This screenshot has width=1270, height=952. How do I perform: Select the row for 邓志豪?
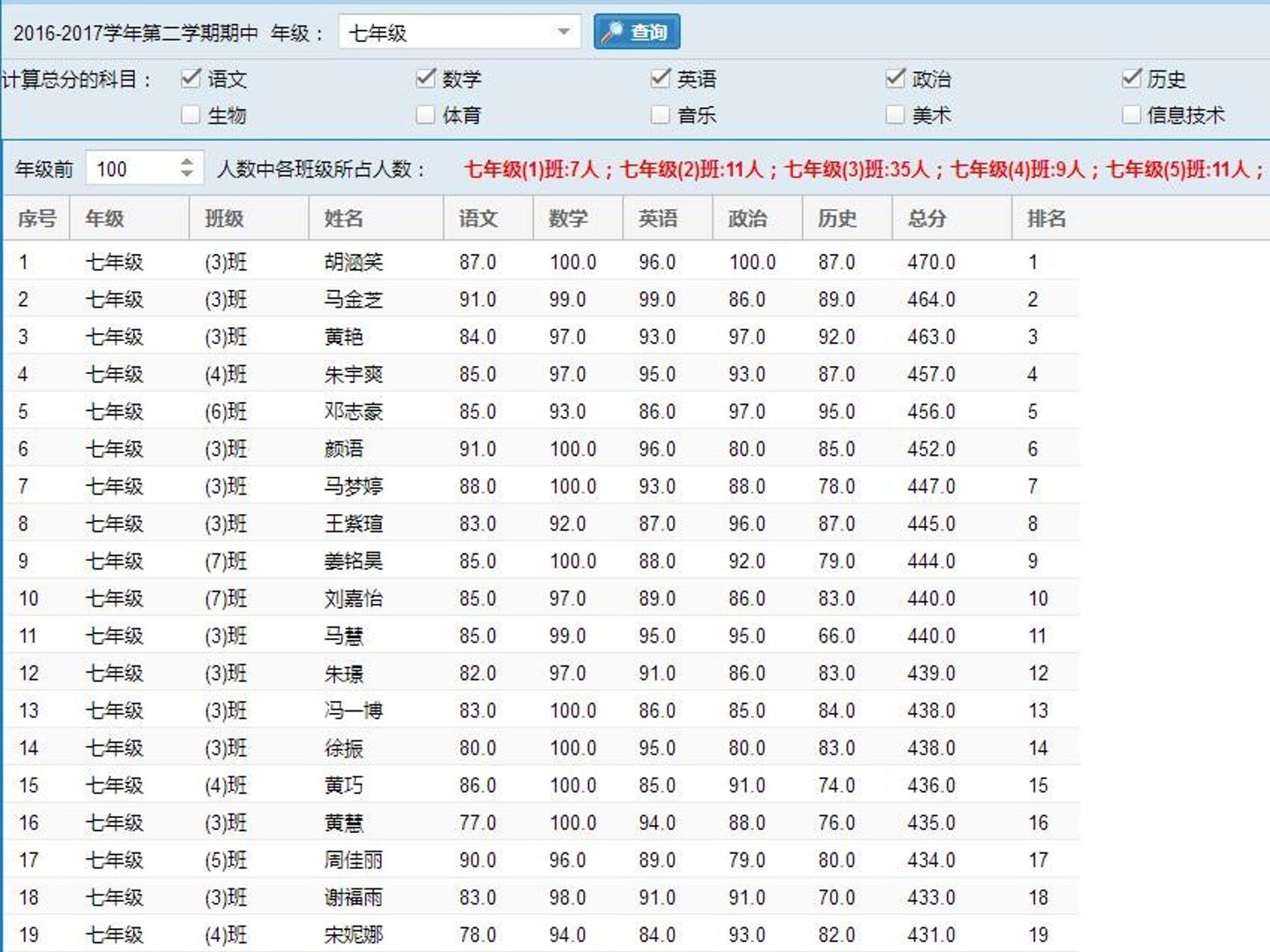point(540,412)
